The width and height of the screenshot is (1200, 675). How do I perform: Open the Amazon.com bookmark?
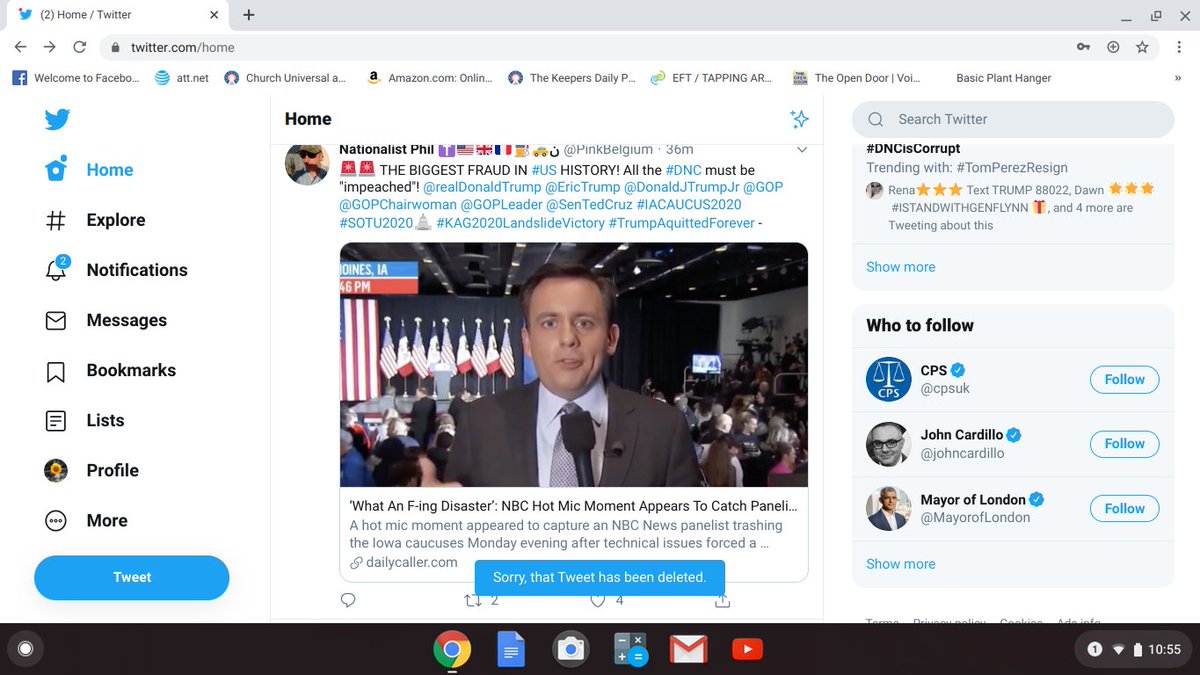[428, 78]
